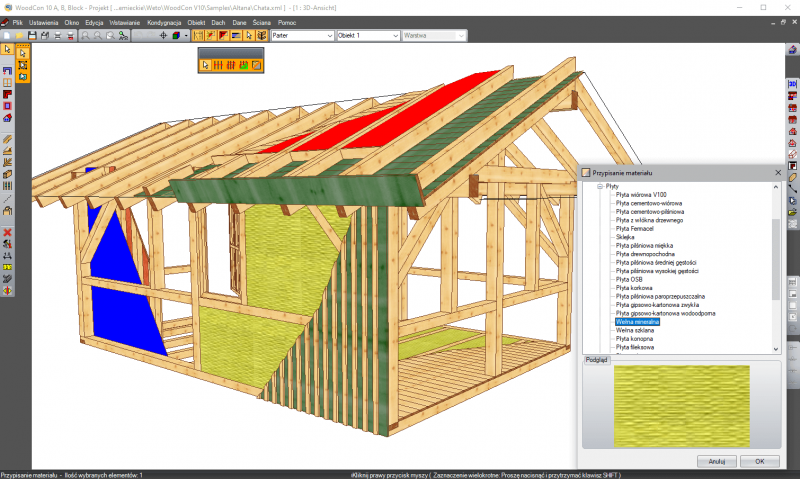Open the Kondygnacja menu
The height and width of the screenshot is (479, 800).
[163, 21]
